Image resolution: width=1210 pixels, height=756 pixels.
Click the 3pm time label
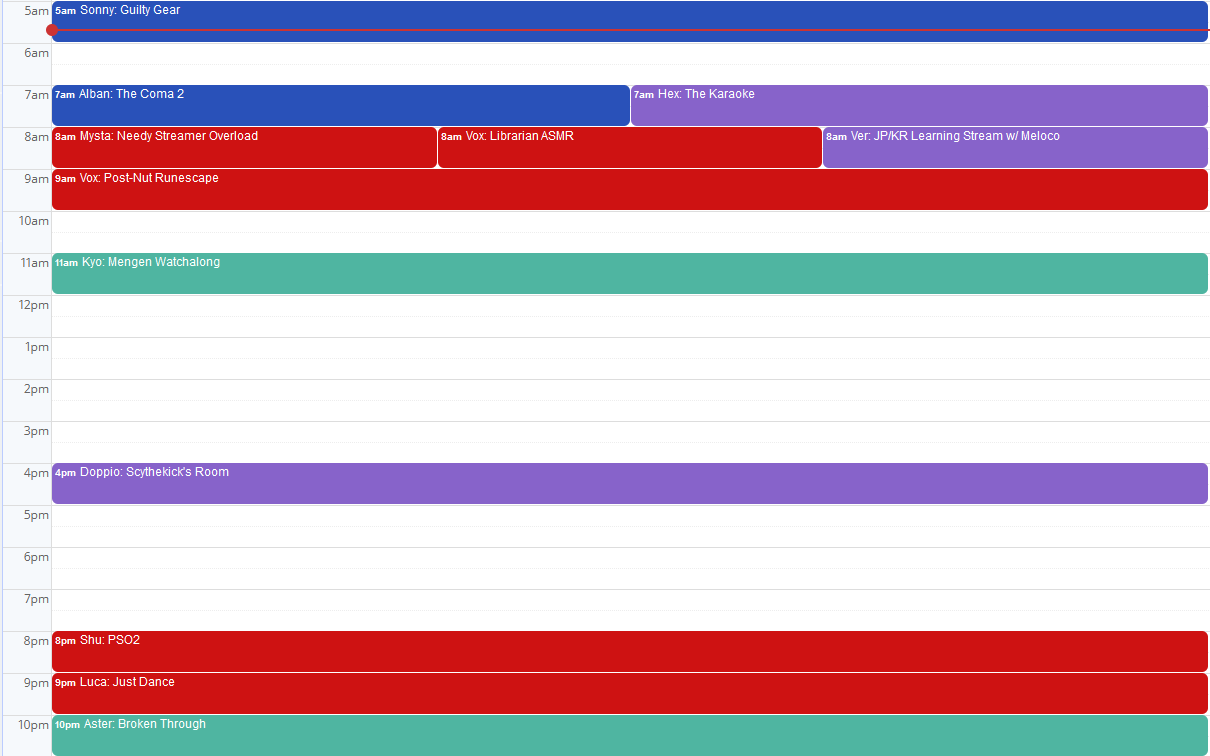coord(36,431)
